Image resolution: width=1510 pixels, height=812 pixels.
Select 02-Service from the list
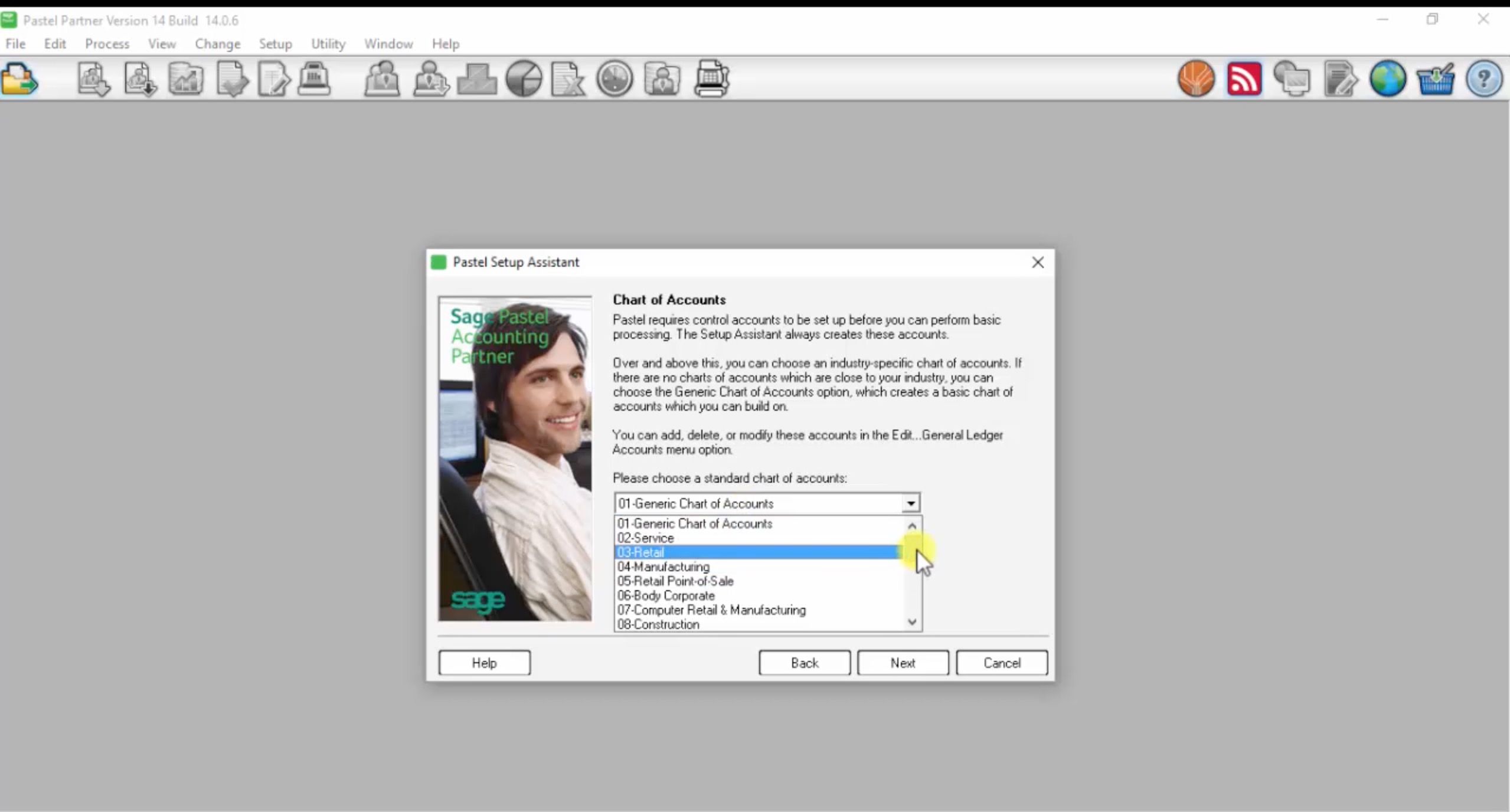(x=646, y=538)
